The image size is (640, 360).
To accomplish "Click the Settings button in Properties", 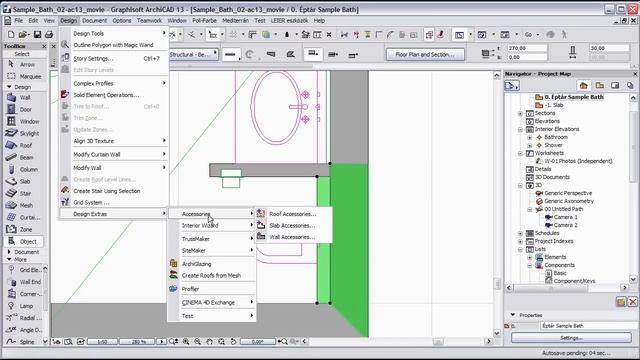I will tap(571, 338).
